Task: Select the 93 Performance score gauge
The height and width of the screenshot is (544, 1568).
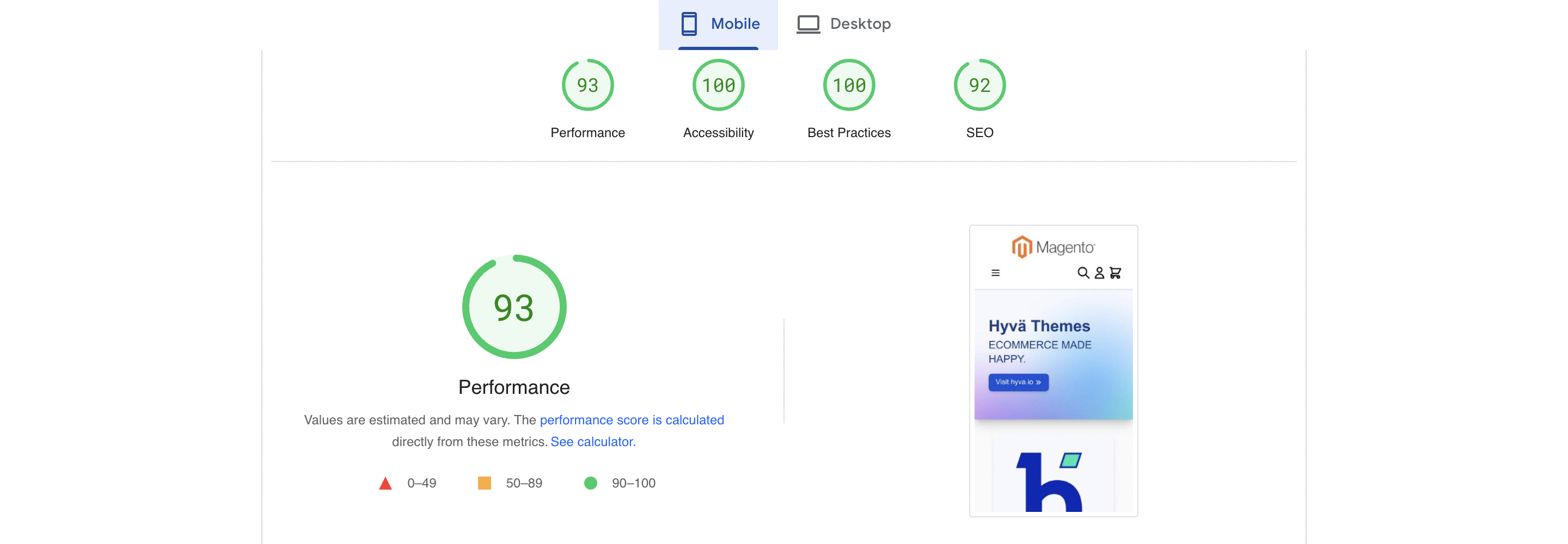Action: click(x=587, y=85)
